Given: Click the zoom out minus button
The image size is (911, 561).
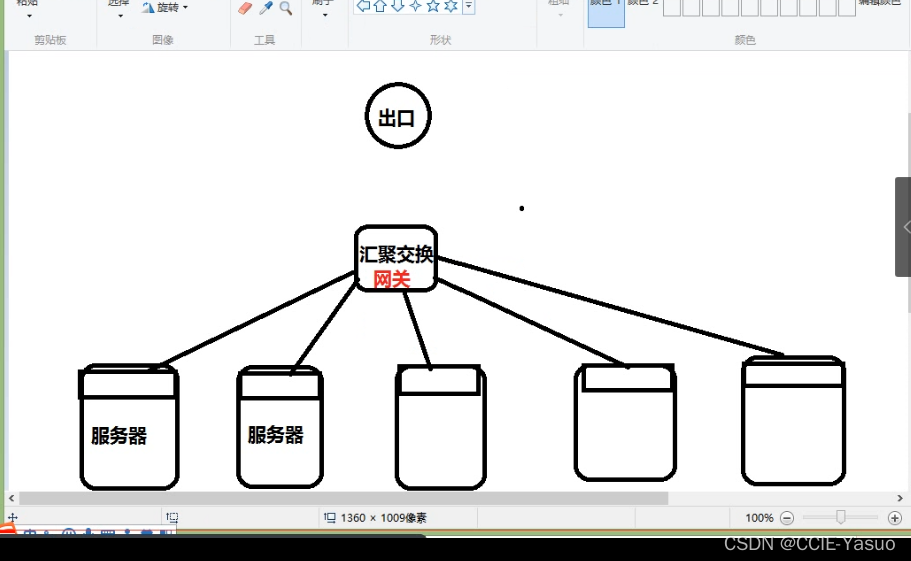Looking at the screenshot, I should [787, 518].
